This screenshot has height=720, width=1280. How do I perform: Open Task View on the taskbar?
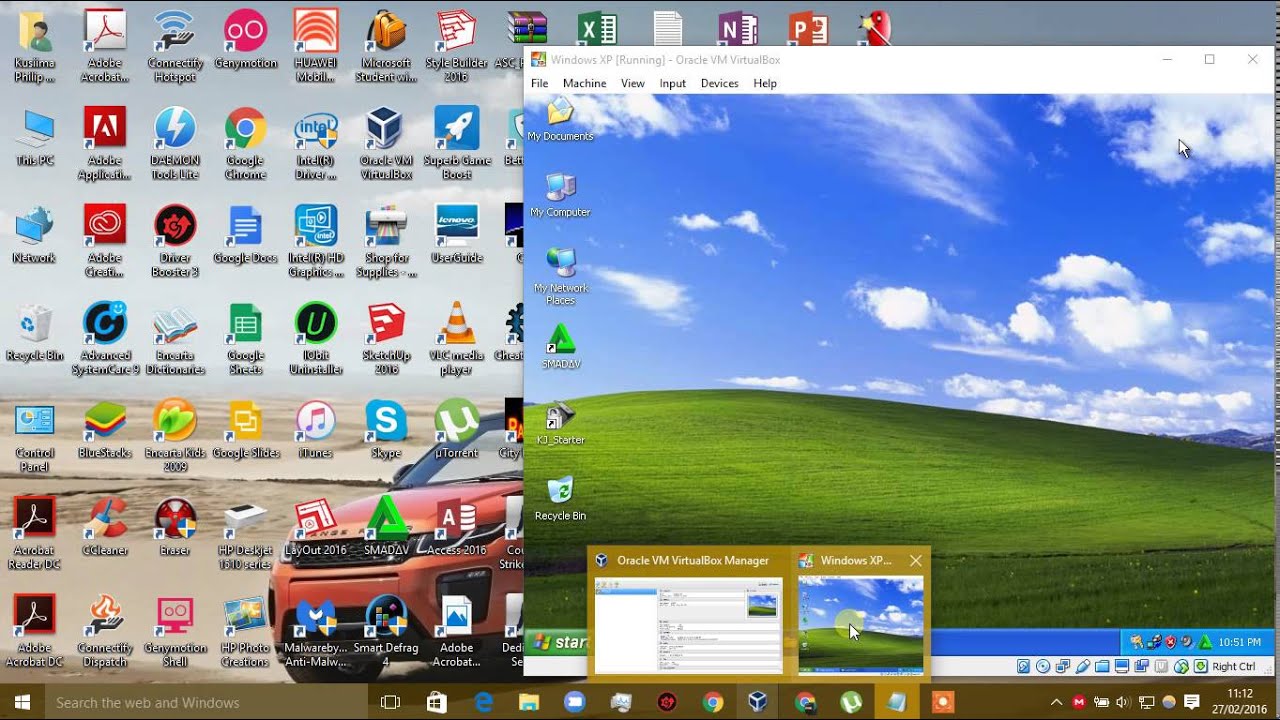pos(390,702)
